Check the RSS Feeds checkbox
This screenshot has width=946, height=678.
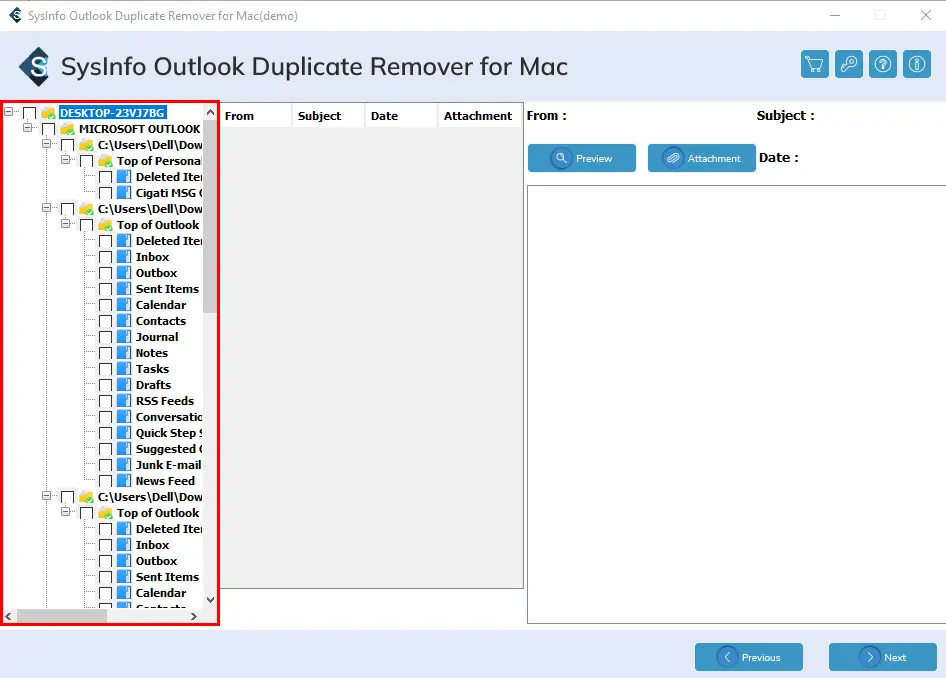click(x=106, y=401)
